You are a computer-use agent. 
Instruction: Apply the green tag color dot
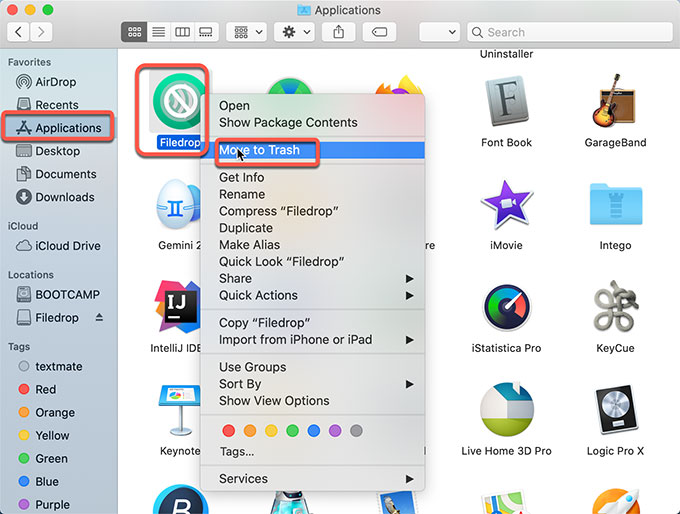click(293, 431)
